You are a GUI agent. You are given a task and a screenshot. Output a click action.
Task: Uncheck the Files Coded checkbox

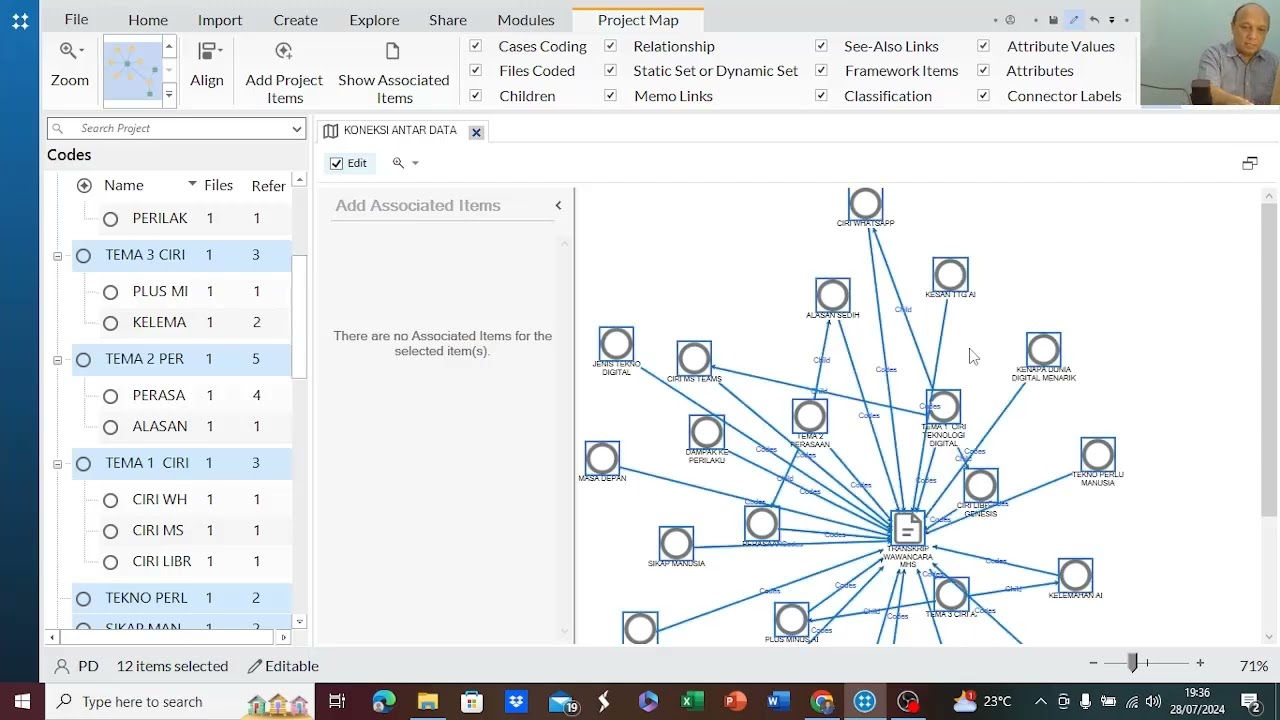tap(476, 71)
